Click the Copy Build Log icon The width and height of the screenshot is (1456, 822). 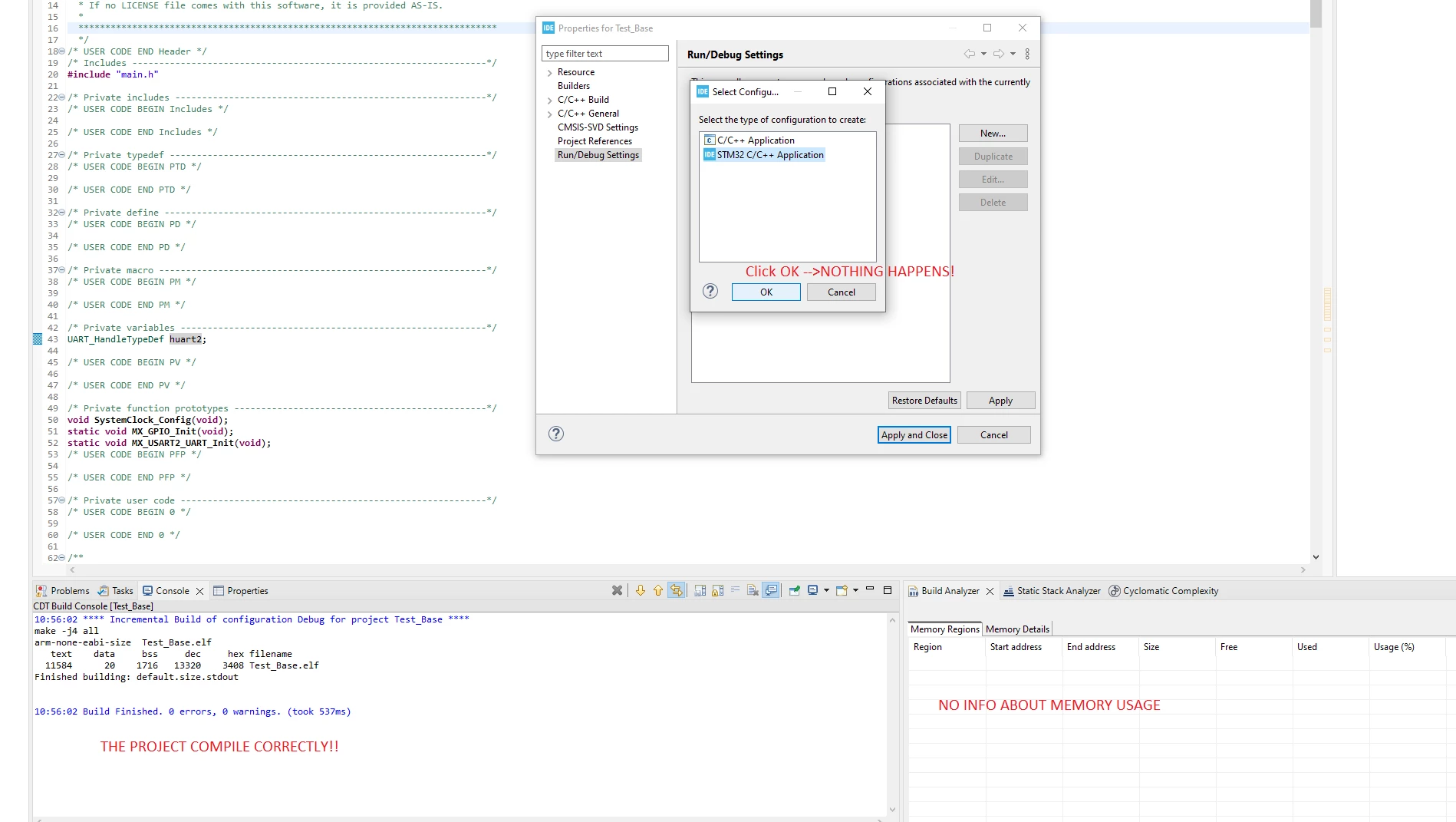coord(700,590)
